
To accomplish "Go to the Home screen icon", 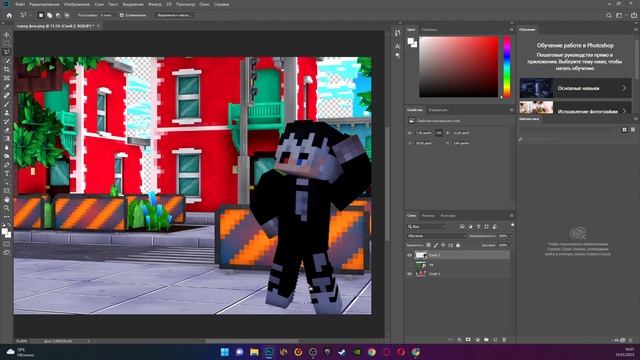I will (9, 15).
